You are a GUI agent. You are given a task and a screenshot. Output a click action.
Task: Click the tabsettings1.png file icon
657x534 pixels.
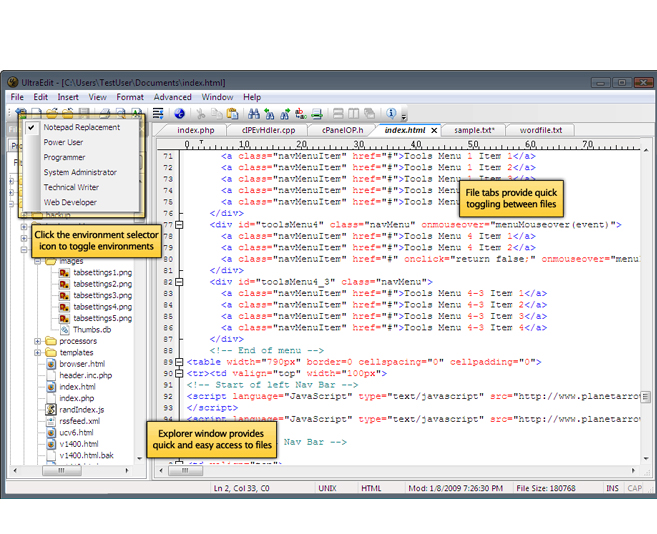64,272
